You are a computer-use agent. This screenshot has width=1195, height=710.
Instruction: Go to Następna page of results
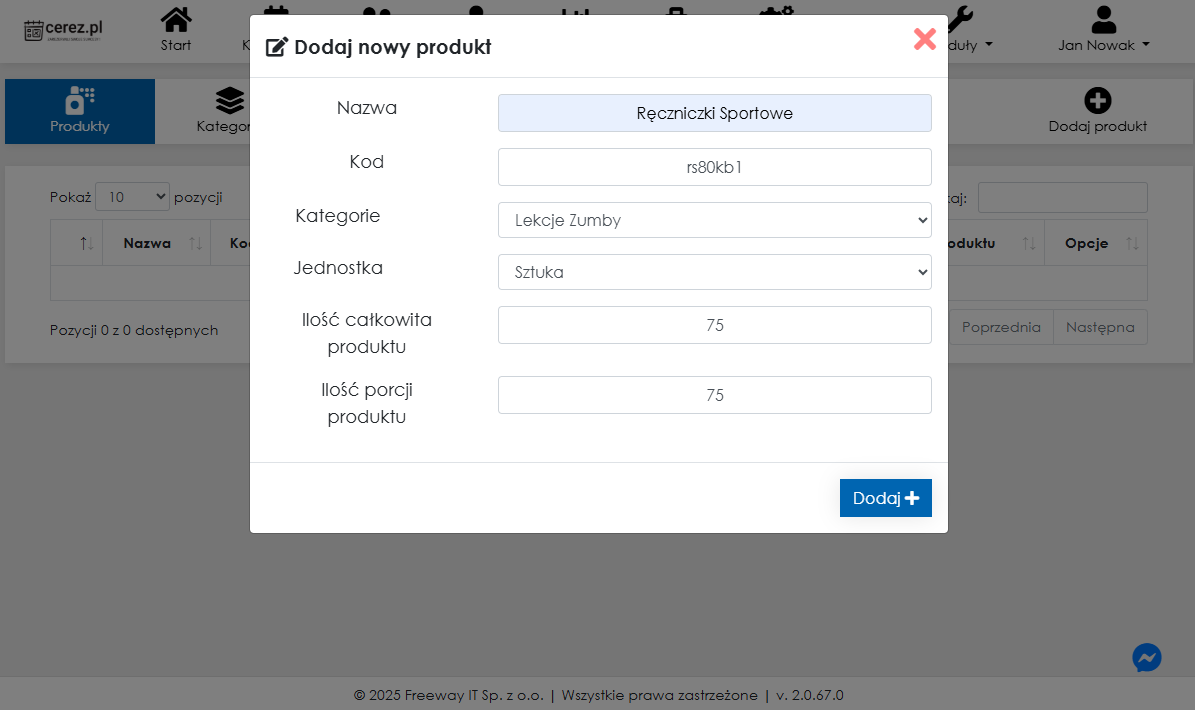[x=1100, y=327]
